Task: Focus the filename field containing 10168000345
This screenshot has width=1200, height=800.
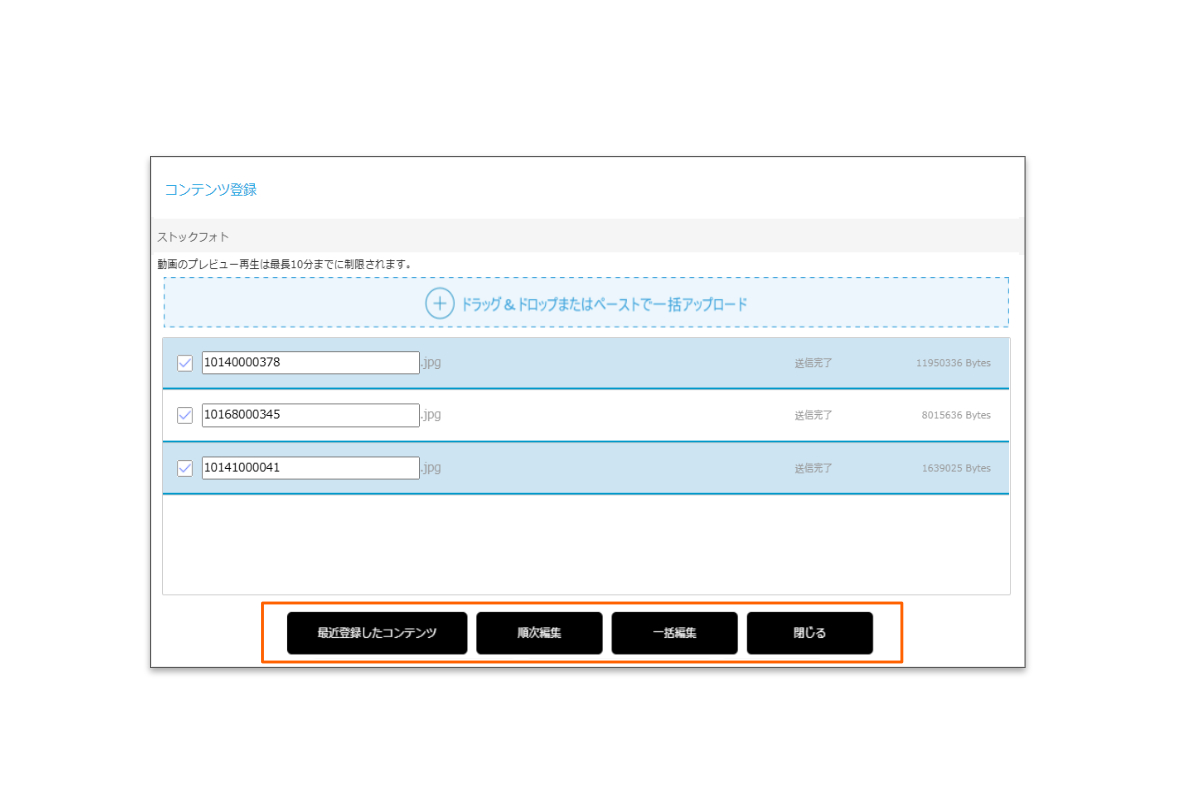Action: coord(310,415)
